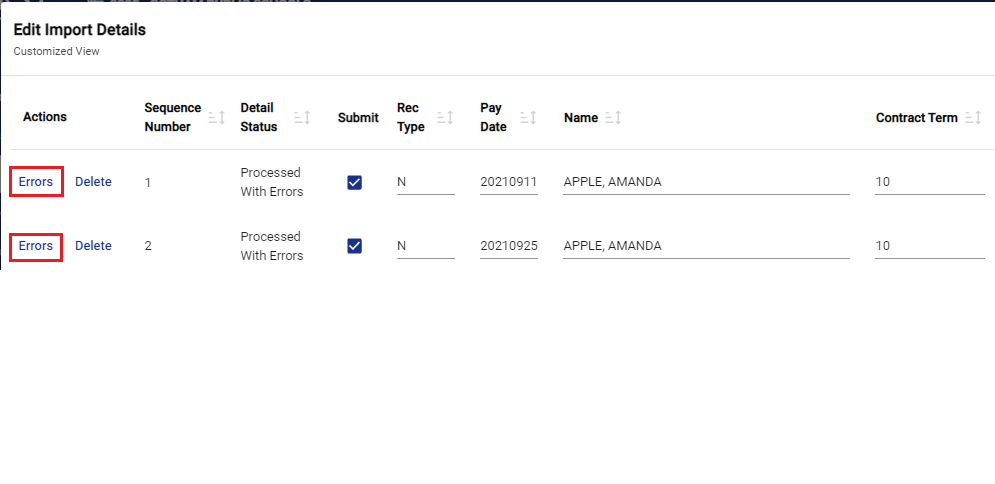The image size is (995, 484).
Task: Edit Rec Type field in first row
Action: [x=425, y=182]
